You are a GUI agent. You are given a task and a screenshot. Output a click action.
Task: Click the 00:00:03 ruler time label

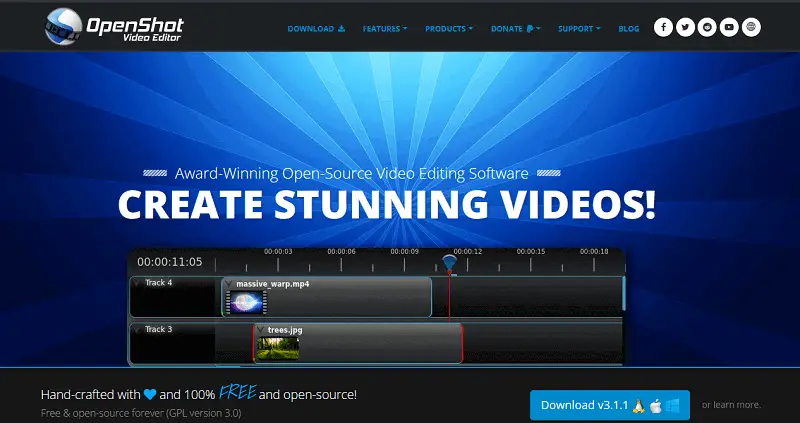(x=278, y=252)
